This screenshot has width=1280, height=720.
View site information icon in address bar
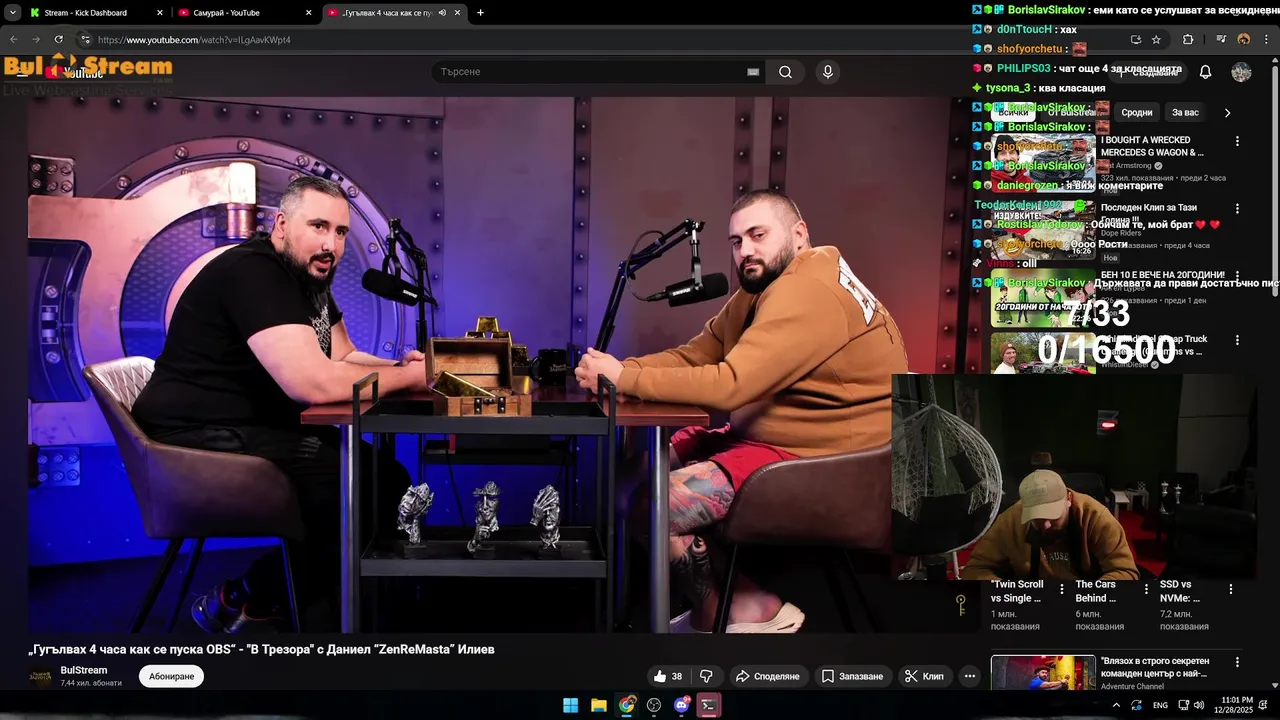86,40
